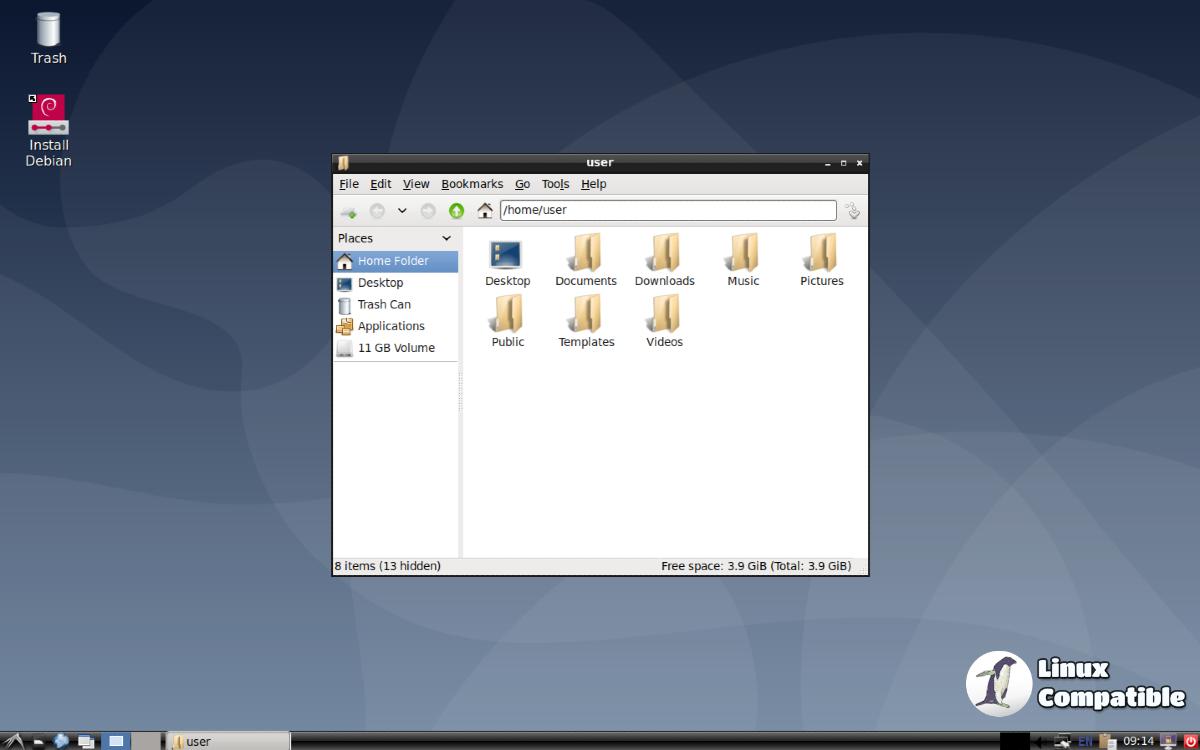Open the Tools menu
1200x750 pixels.
click(x=555, y=184)
